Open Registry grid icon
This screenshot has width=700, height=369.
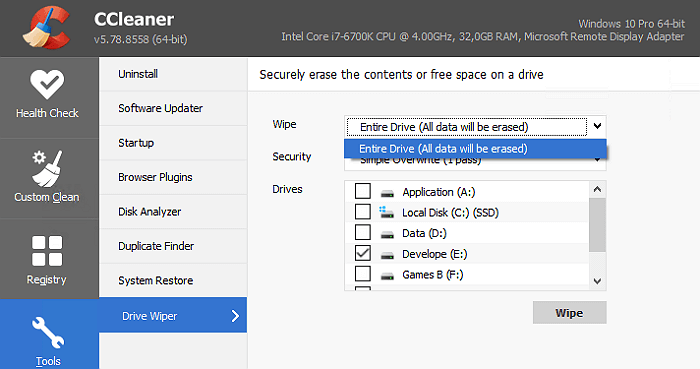pos(47,251)
